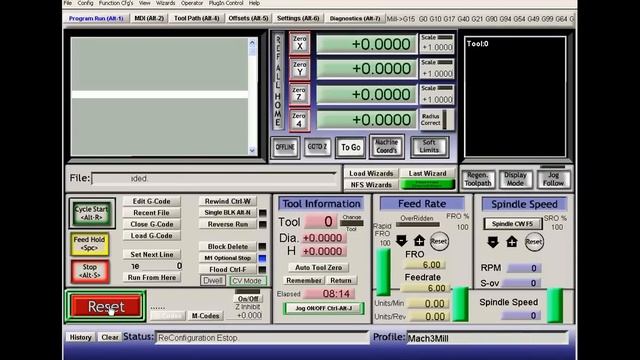The width and height of the screenshot is (640, 360).
Task: Click the Ref All Home vertical button
Action: click(x=278, y=81)
